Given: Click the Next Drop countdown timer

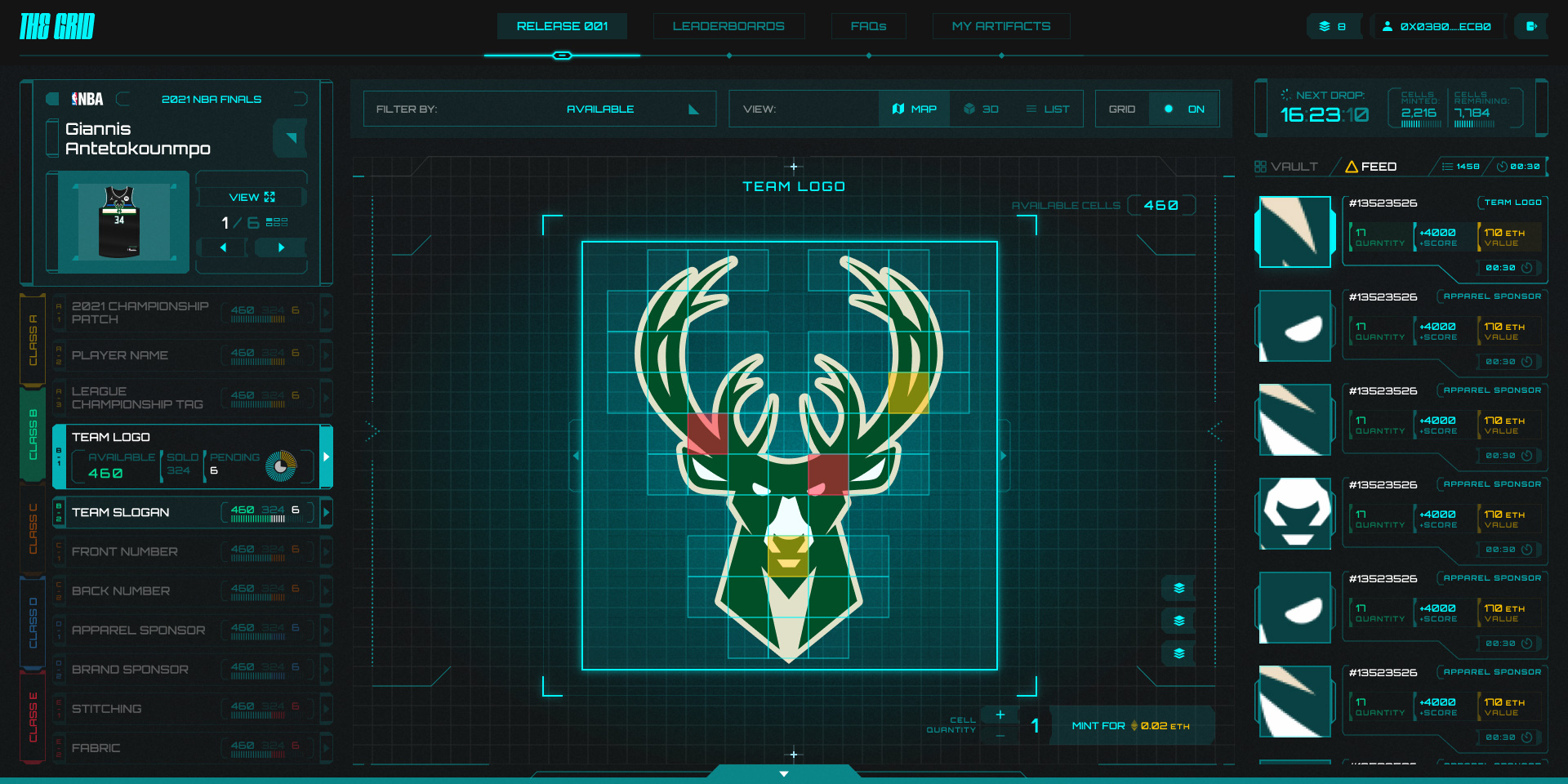Looking at the screenshot, I should (1324, 115).
